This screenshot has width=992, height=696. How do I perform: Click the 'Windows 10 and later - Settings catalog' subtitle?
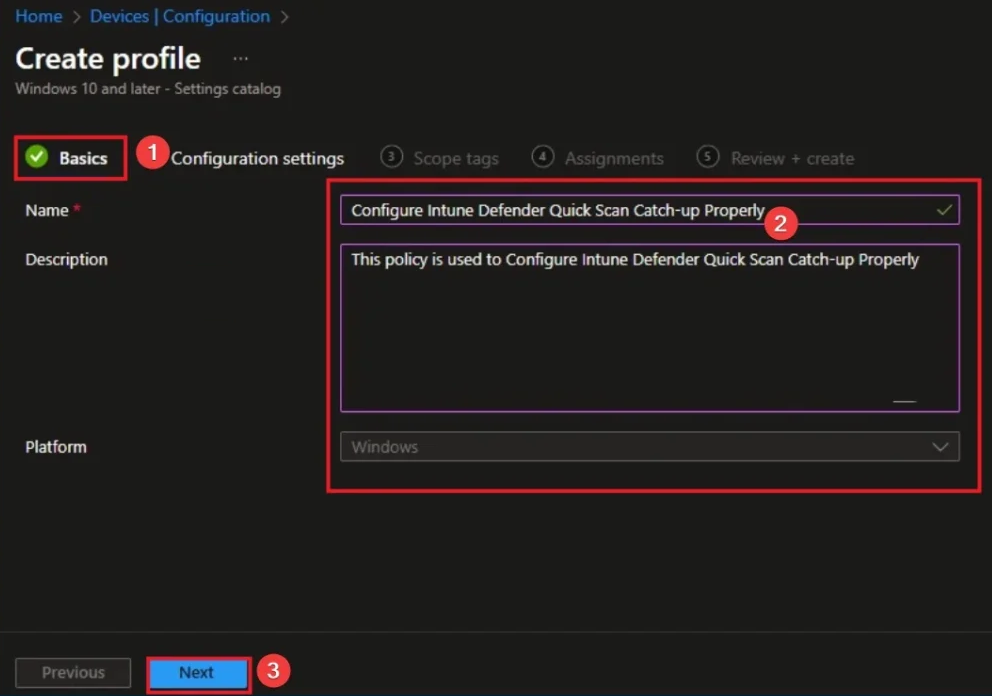(x=148, y=89)
